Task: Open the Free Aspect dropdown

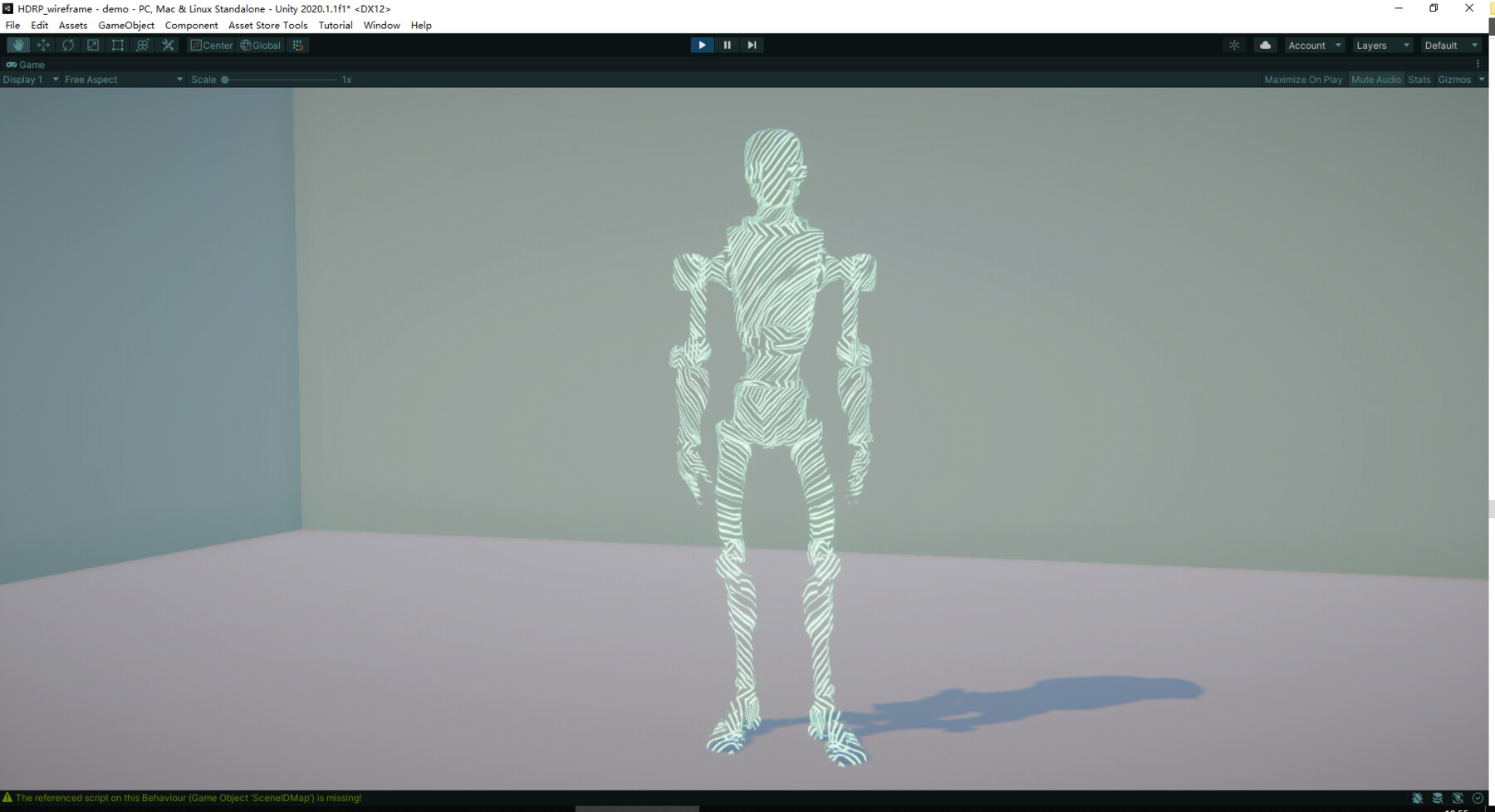Action: coord(122,79)
